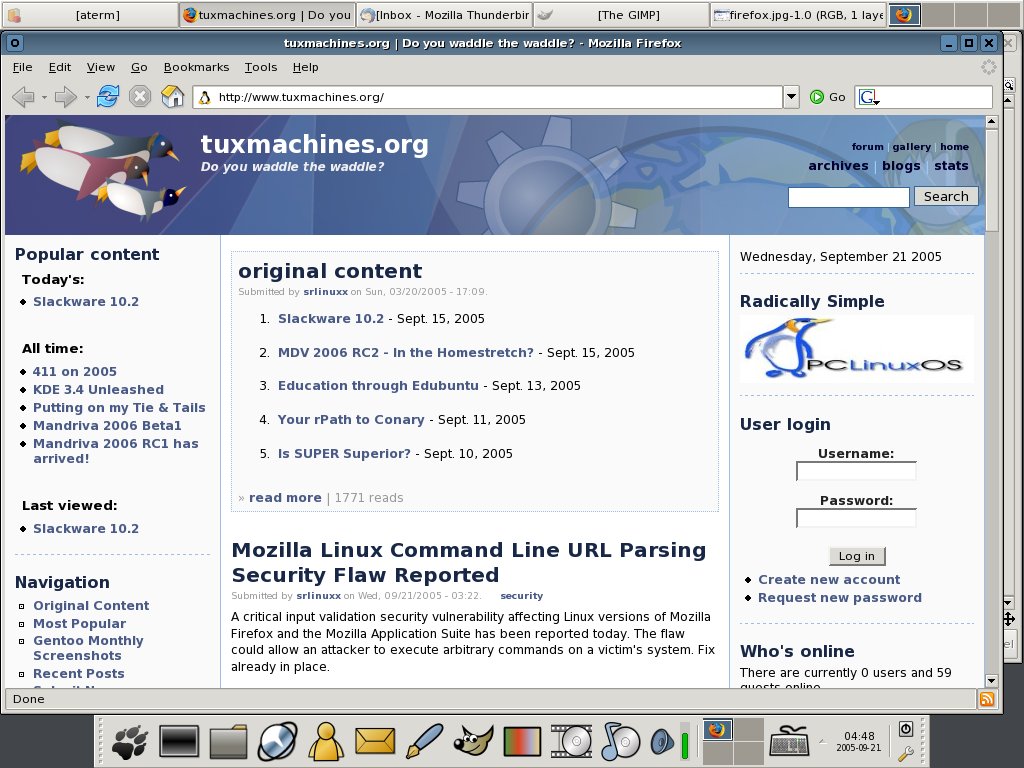Switch to firefox.jpg GIMP image taskbar entry
The image size is (1024, 768).
(x=799, y=14)
